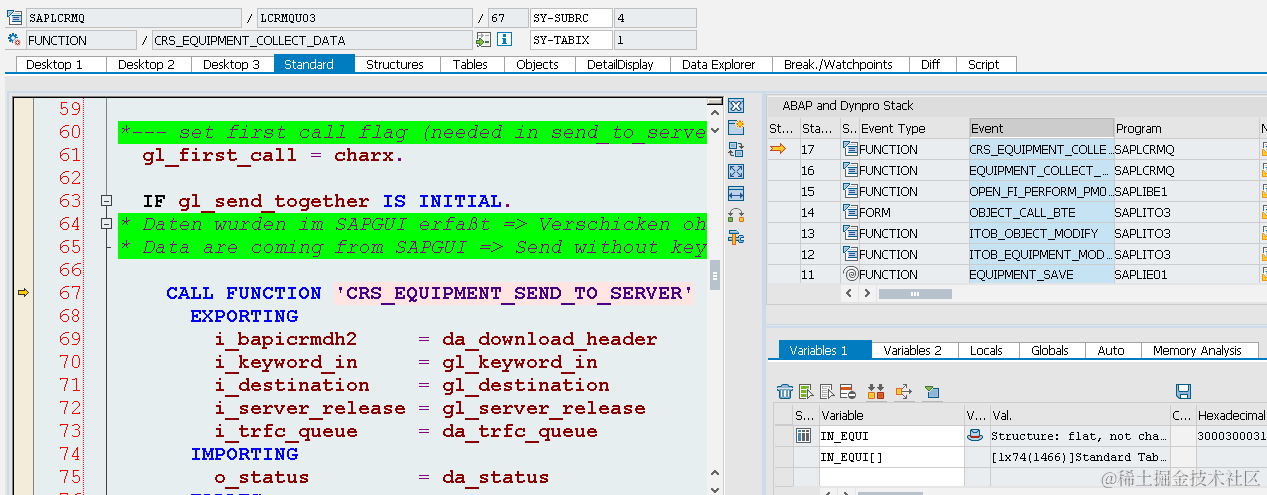Click the spiral icon in stack row 11
This screenshot has height=495, width=1267.
coord(850,274)
